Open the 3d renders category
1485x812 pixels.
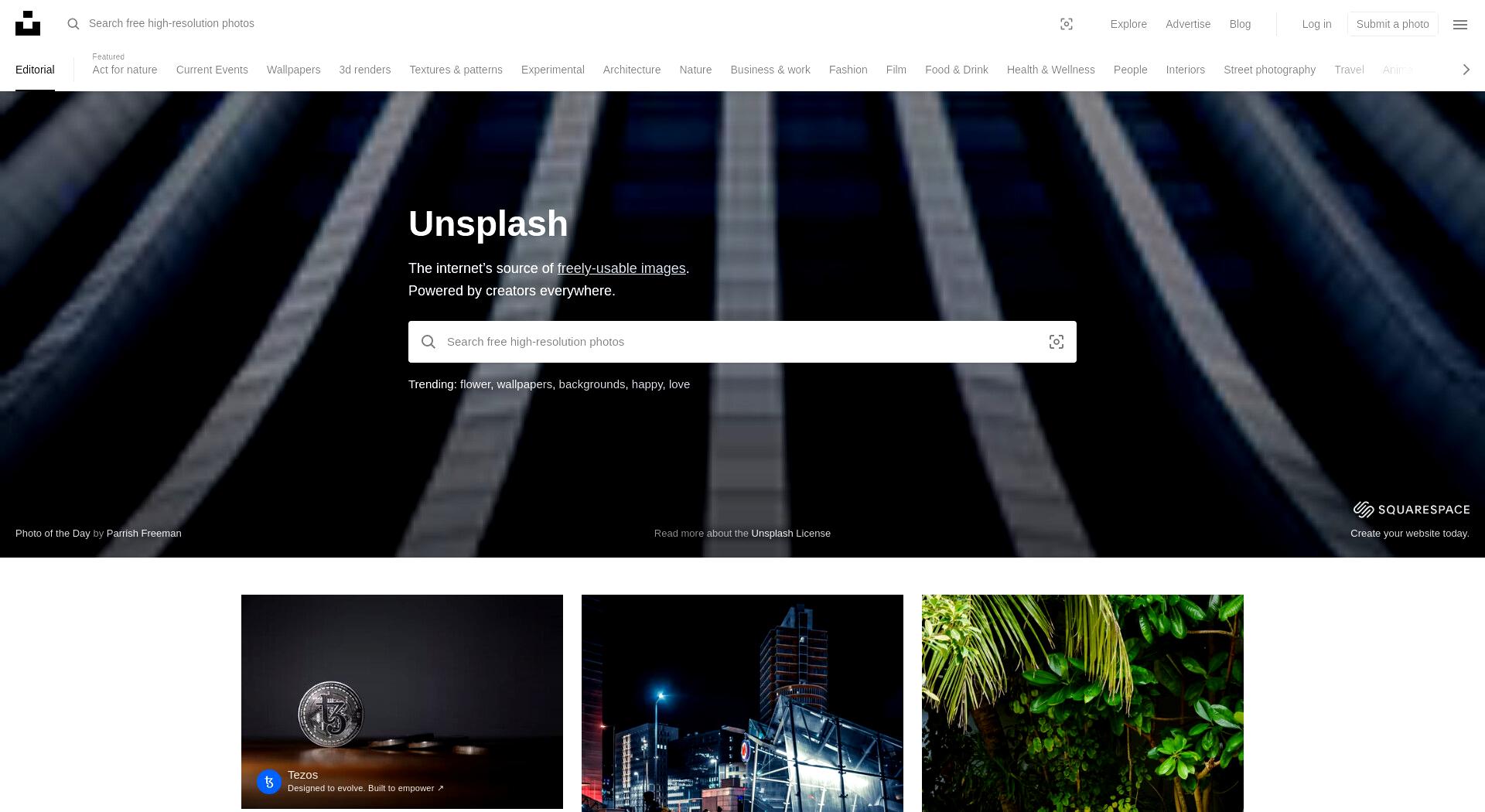pos(364,70)
